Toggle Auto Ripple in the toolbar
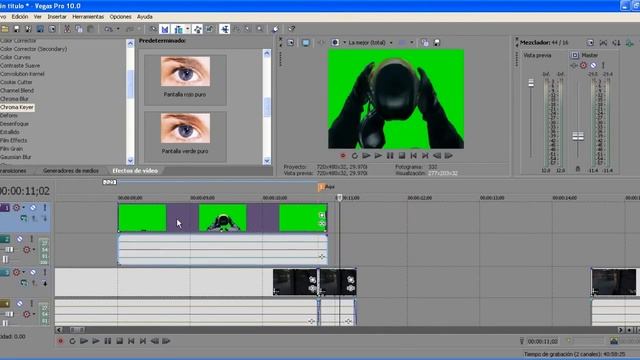Image resolution: width=640 pixels, height=360 pixels. [178, 29]
